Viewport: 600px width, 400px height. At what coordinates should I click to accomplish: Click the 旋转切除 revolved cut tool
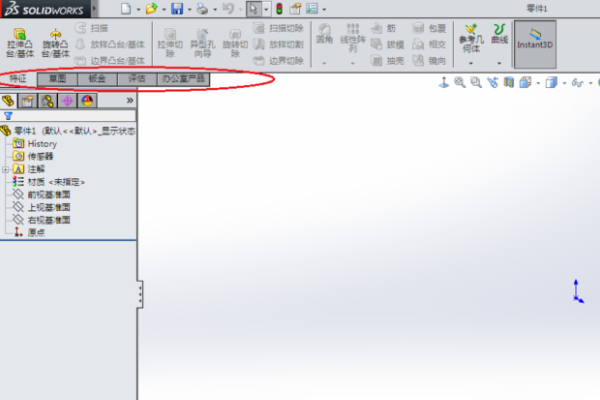[235, 44]
